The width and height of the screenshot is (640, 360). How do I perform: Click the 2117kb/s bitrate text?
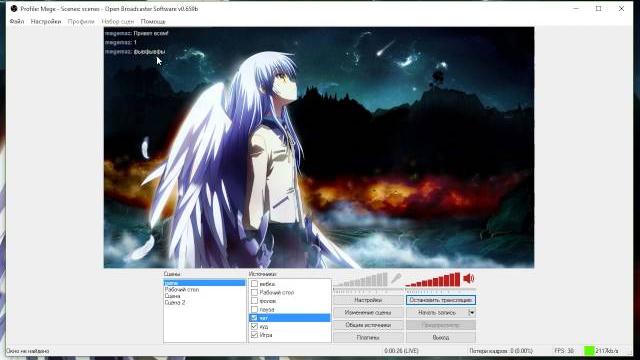(x=607, y=351)
